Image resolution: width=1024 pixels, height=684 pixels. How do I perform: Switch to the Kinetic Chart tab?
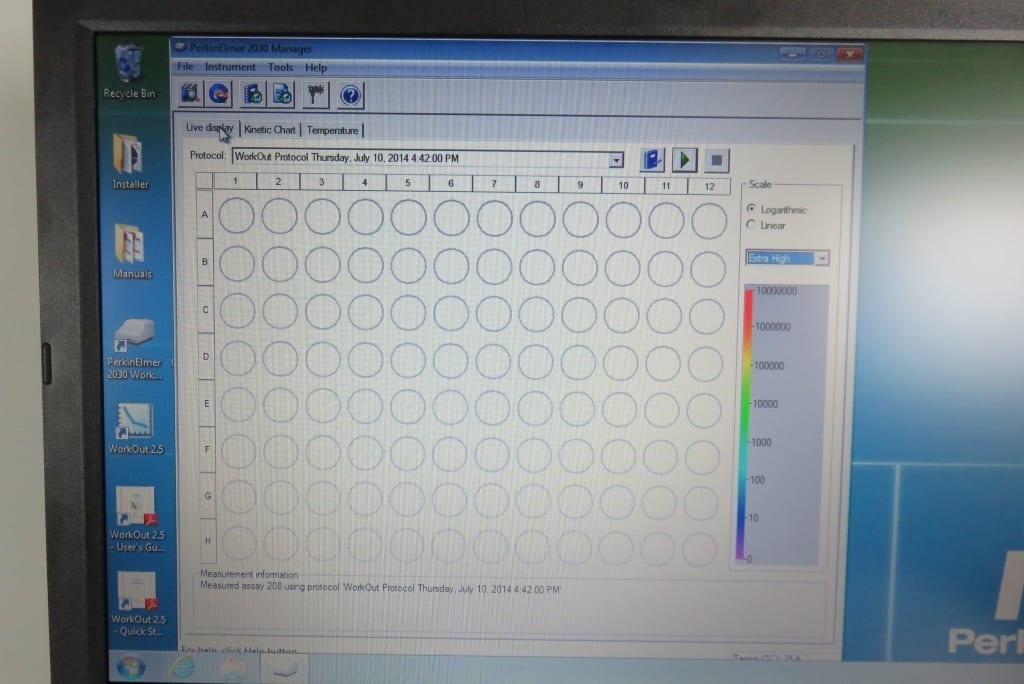pyautogui.click(x=269, y=130)
